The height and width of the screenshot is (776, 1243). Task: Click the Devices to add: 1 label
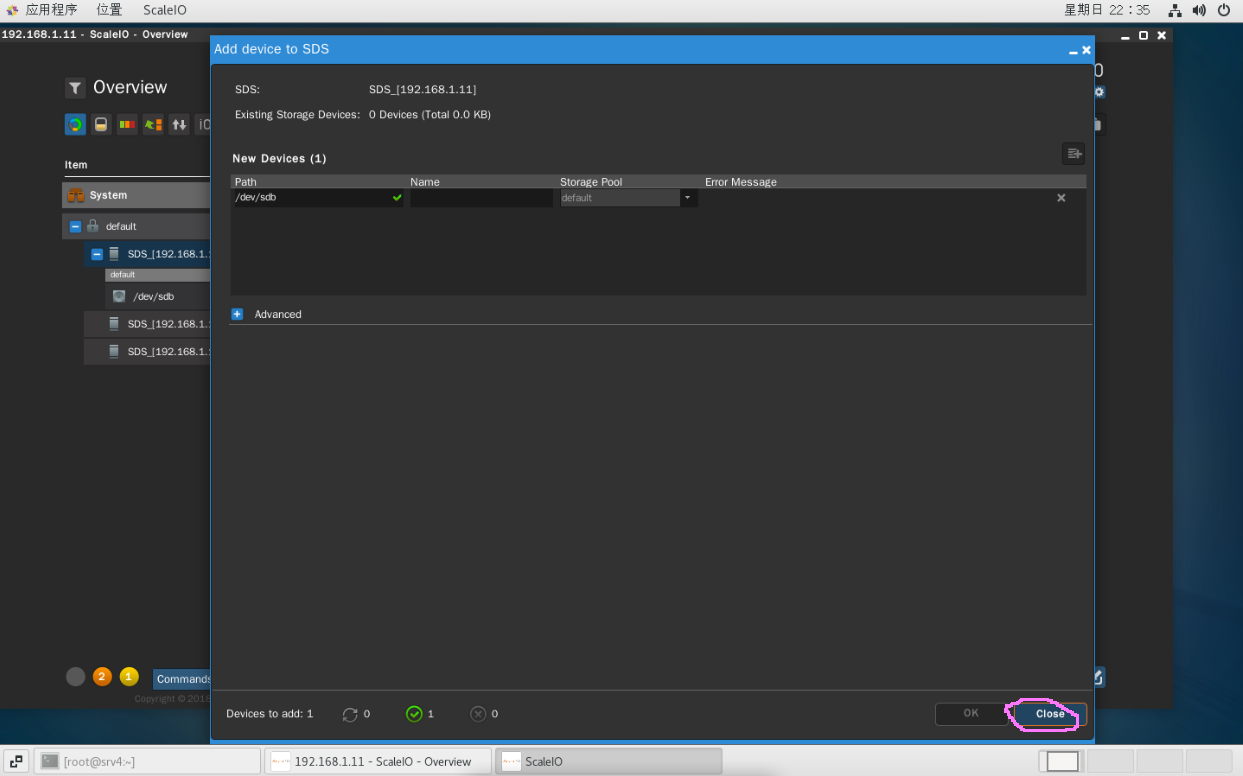pos(270,714)
